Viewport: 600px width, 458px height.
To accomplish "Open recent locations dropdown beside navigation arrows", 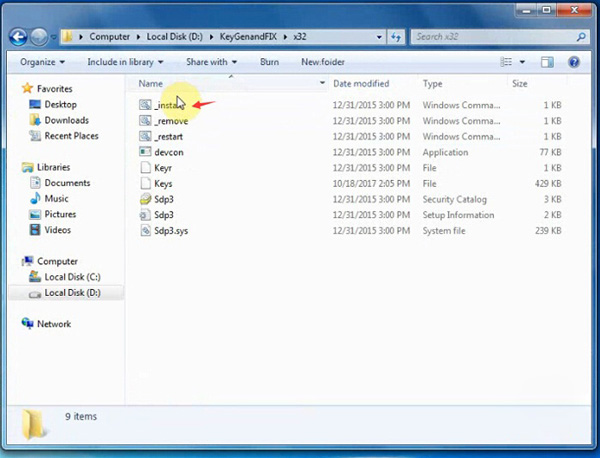I will [x=53, y=37].
